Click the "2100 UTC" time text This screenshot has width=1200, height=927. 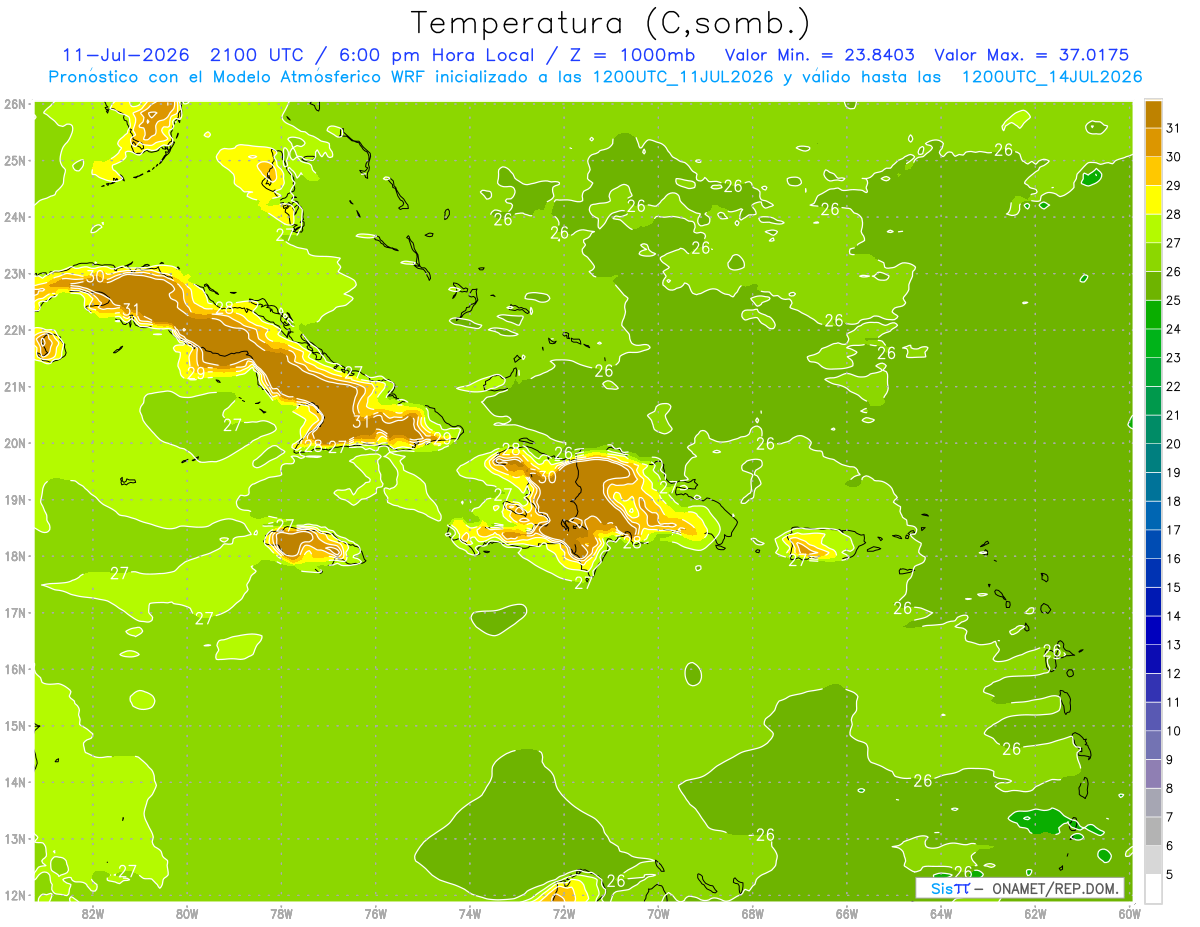pos(256,55)
